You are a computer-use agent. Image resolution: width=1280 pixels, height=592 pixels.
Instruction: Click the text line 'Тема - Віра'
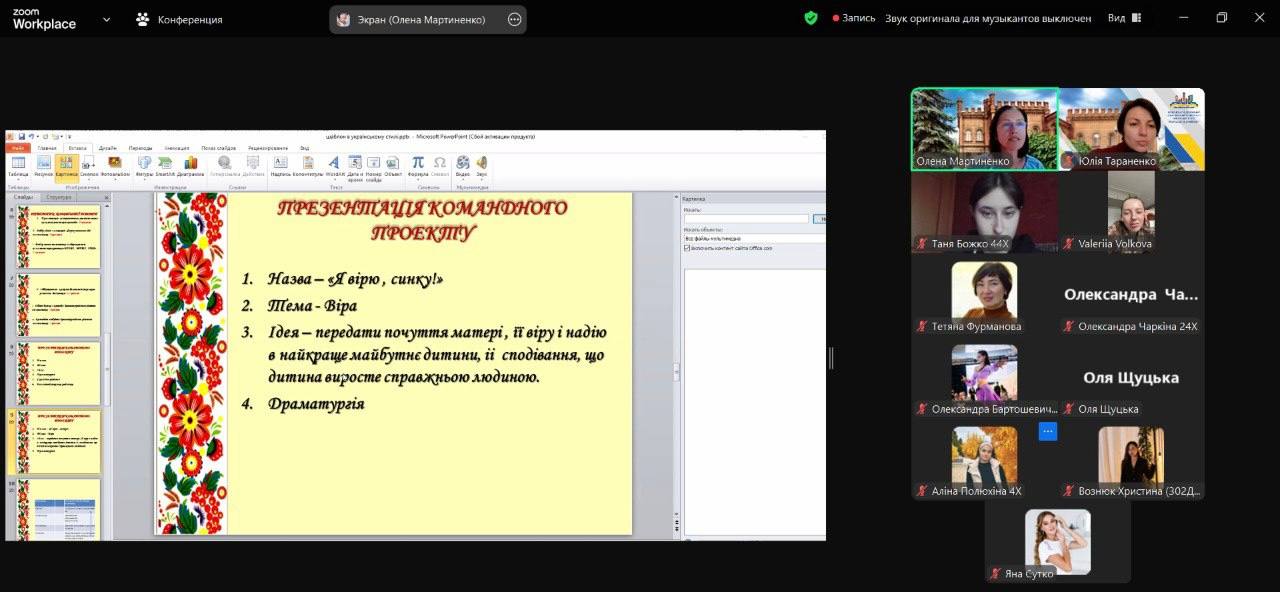[312, 306]
